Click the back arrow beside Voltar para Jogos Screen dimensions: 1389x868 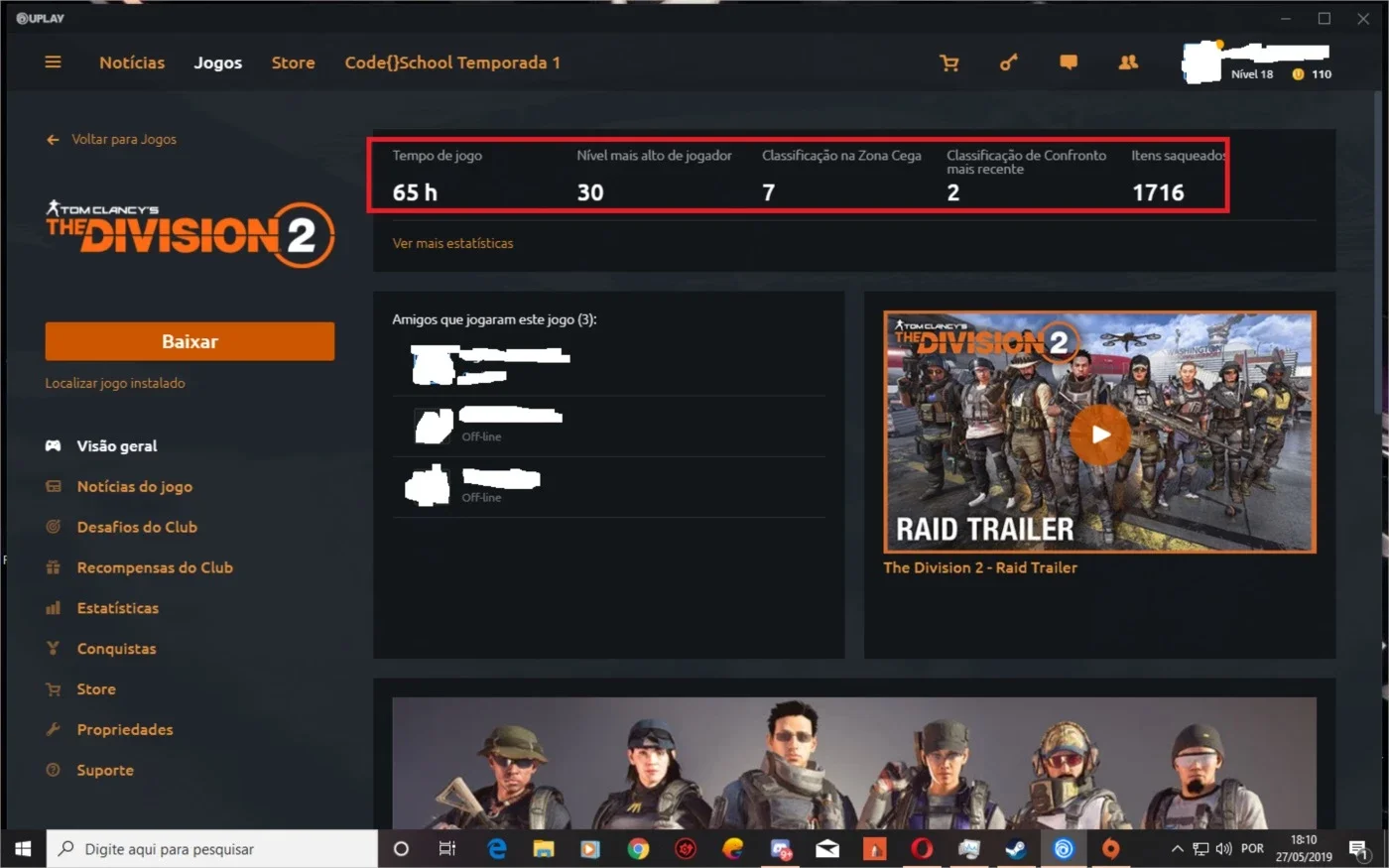pos(53,140)
